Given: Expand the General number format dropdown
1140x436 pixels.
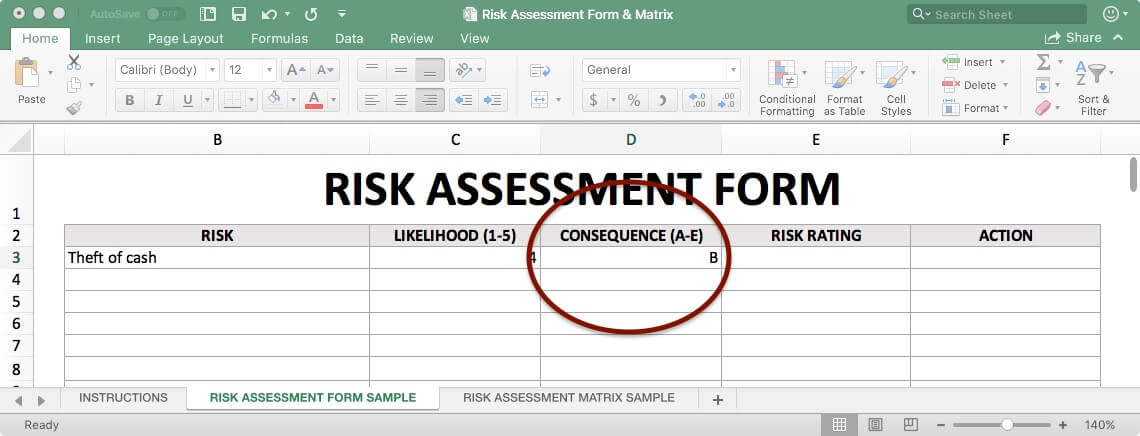Looking at the screenshot, I should [x=733, y=70].
